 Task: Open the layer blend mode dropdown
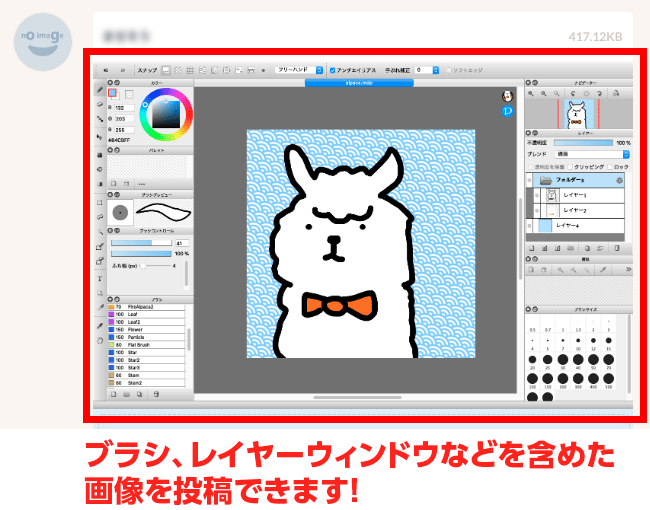[x=592, y=154]
